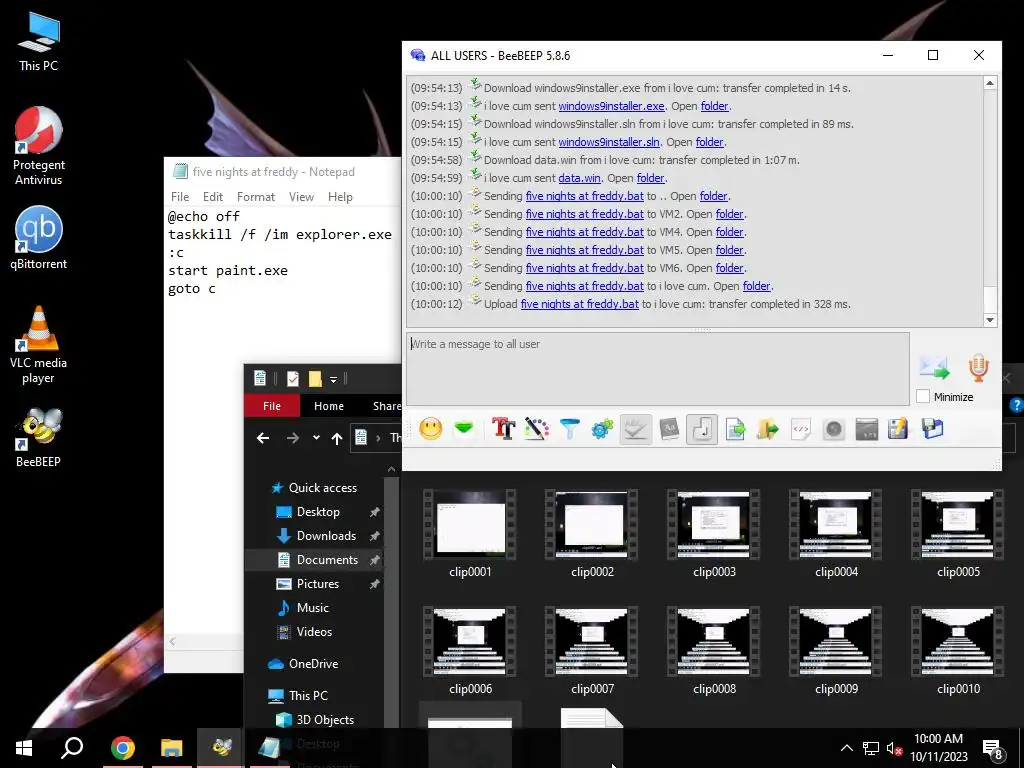This screenshot has height=768, width=1024.
Task: Toggle the return-key send icon in BeeBEEP
Action: [702, 429]
